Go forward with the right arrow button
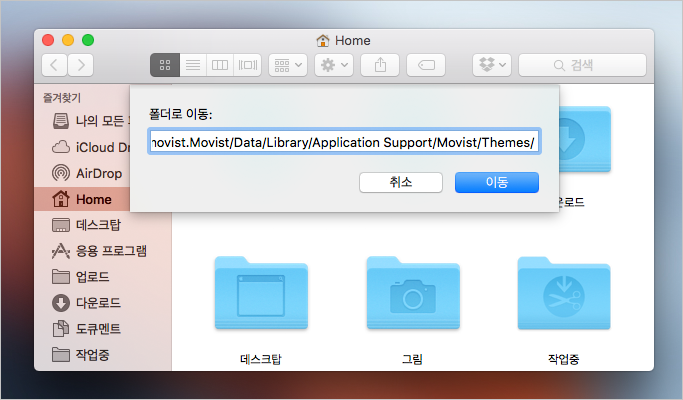The width and height of the screenshot is (683, 400). pos(81,65)
